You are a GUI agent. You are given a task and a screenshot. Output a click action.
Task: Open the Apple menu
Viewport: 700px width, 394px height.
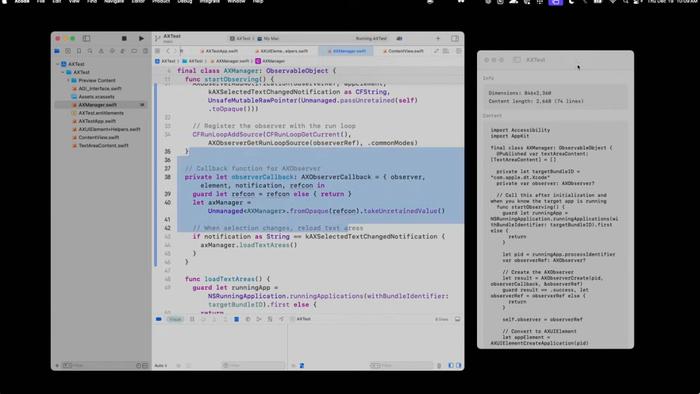click(x=4, y=2)
